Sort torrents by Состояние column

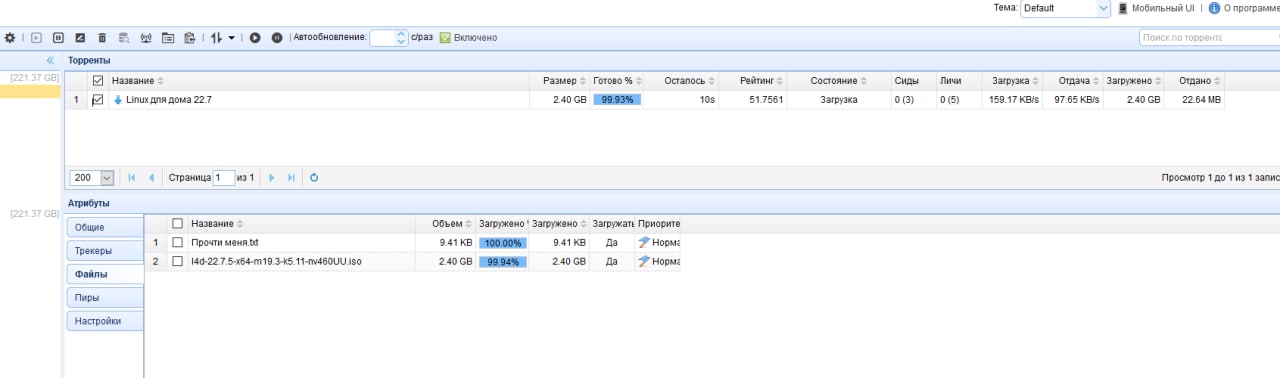838,80
